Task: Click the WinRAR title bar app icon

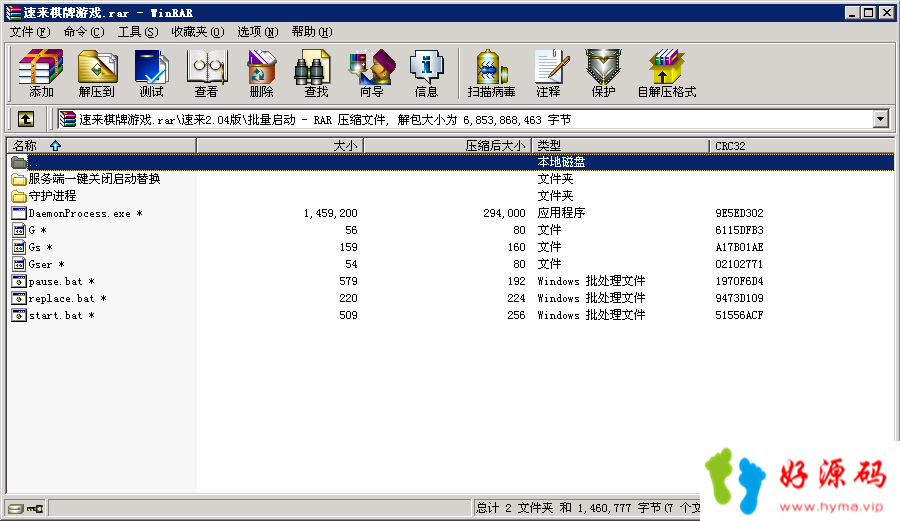Action: [13, 13]
